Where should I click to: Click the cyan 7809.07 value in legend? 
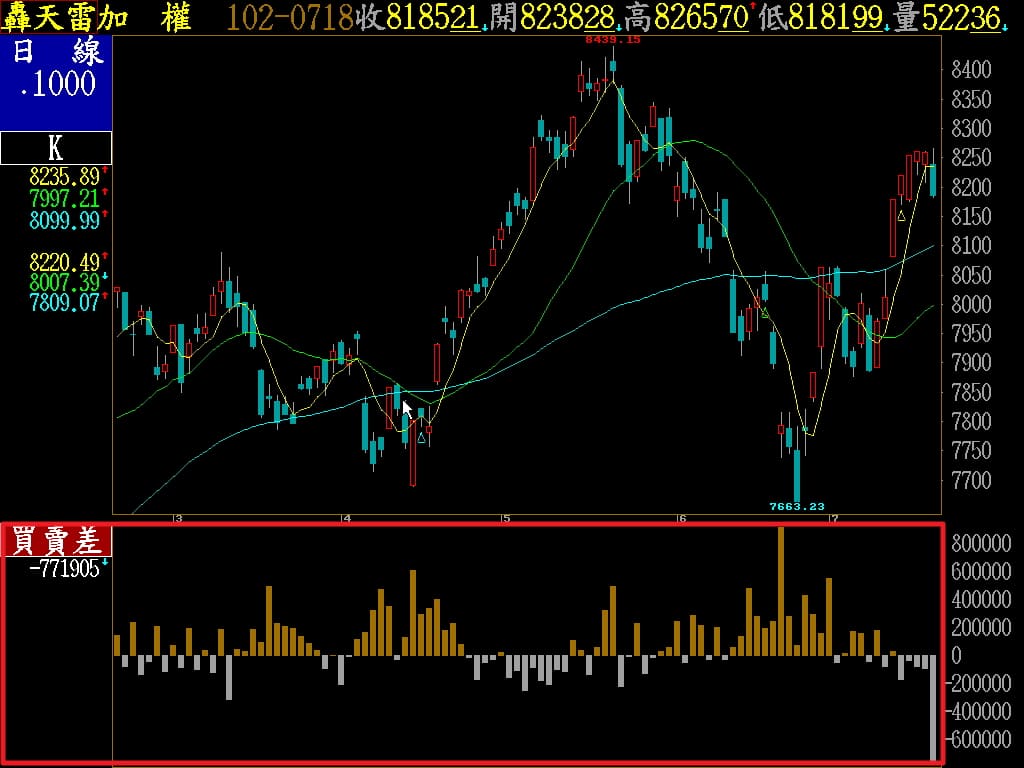coord(64,302)
